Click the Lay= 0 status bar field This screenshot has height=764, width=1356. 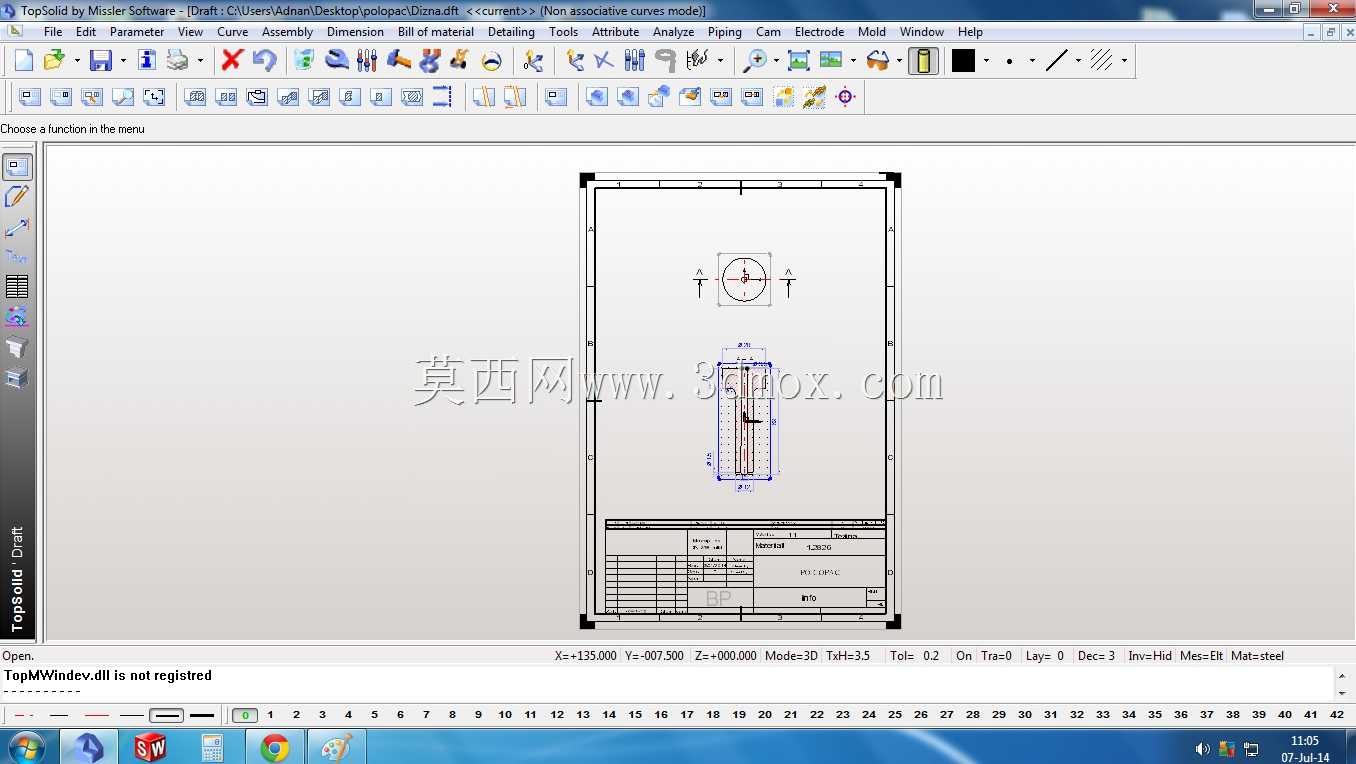[1045, 656]
